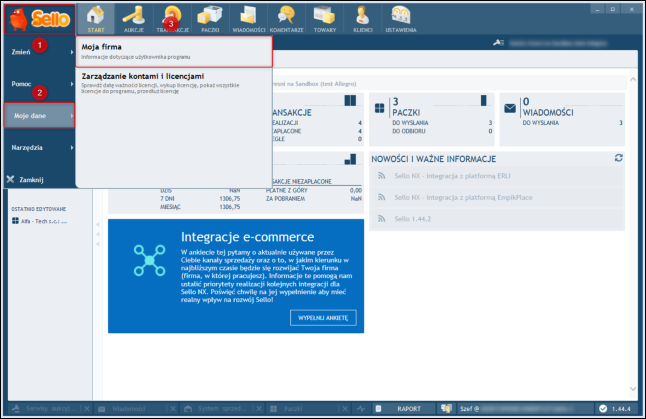Open the KOMENTARZE module
The width and height of the screenshot is (646, 419).
tap(286, 19)
